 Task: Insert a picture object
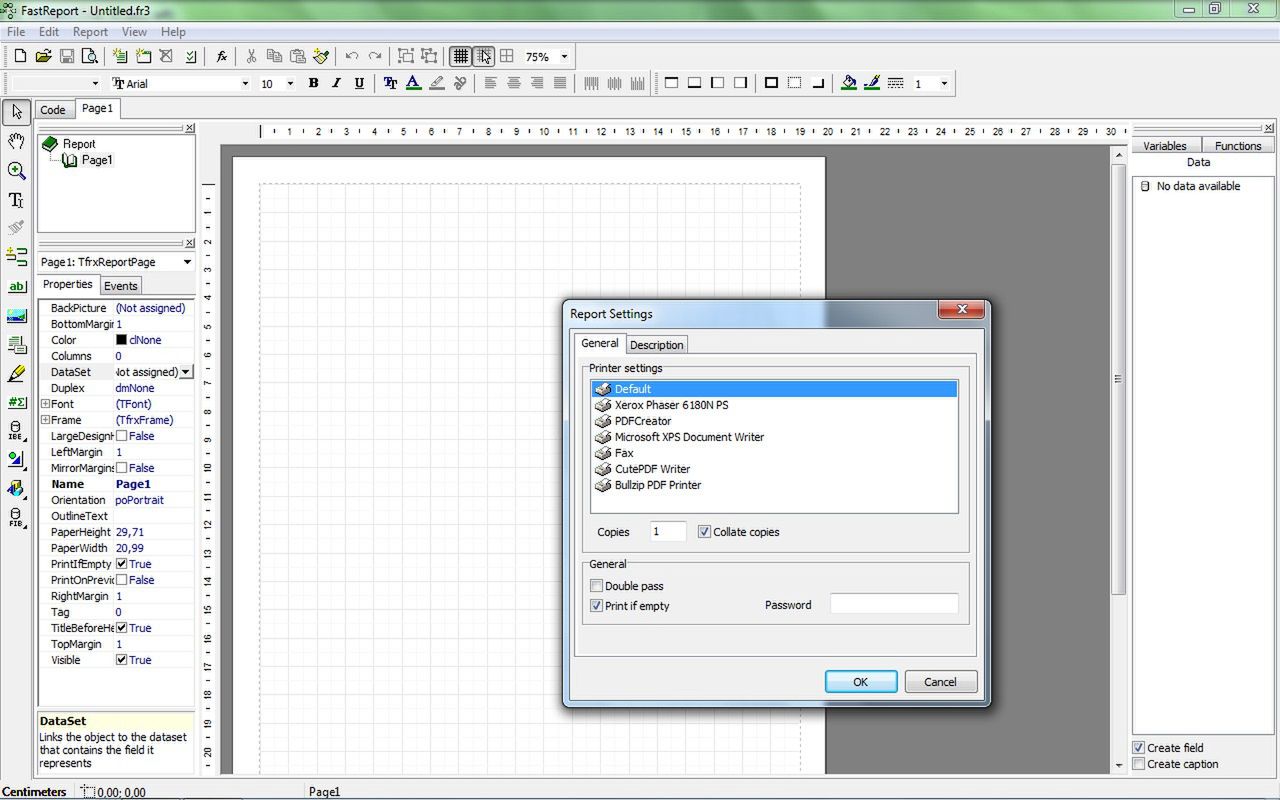(16, 315)
